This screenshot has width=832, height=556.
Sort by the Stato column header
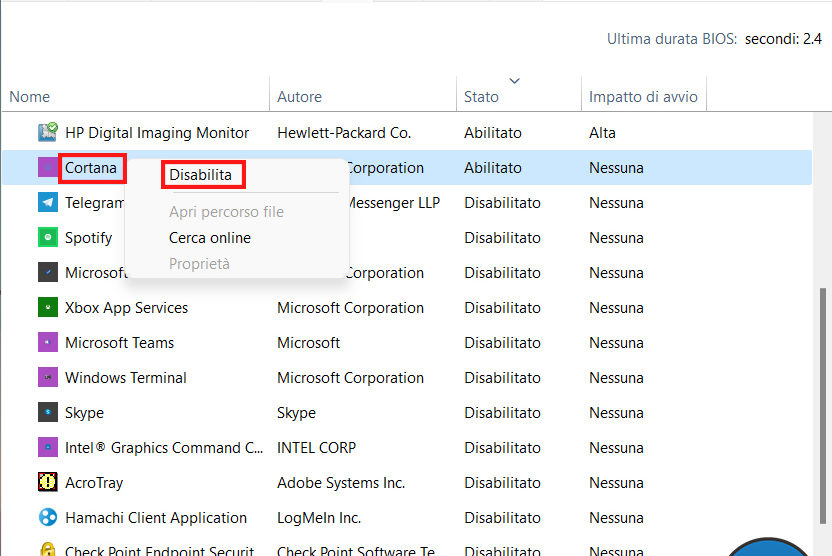(481, 97)
